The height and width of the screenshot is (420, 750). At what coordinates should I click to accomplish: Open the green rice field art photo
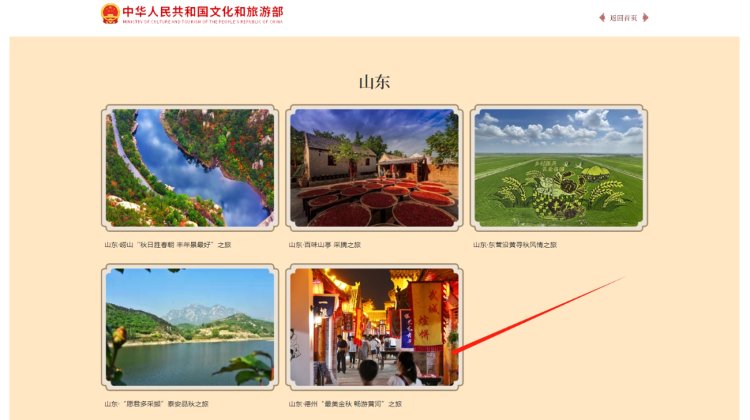[559, 168]
